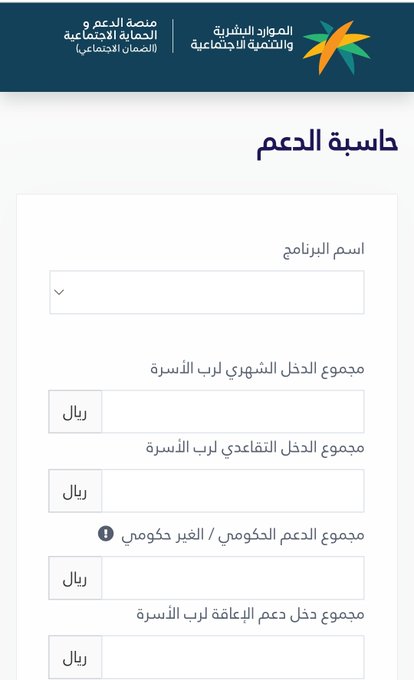
Task: Click the ريال suffix of the disability support field
Action: click(x=75, y=657)
